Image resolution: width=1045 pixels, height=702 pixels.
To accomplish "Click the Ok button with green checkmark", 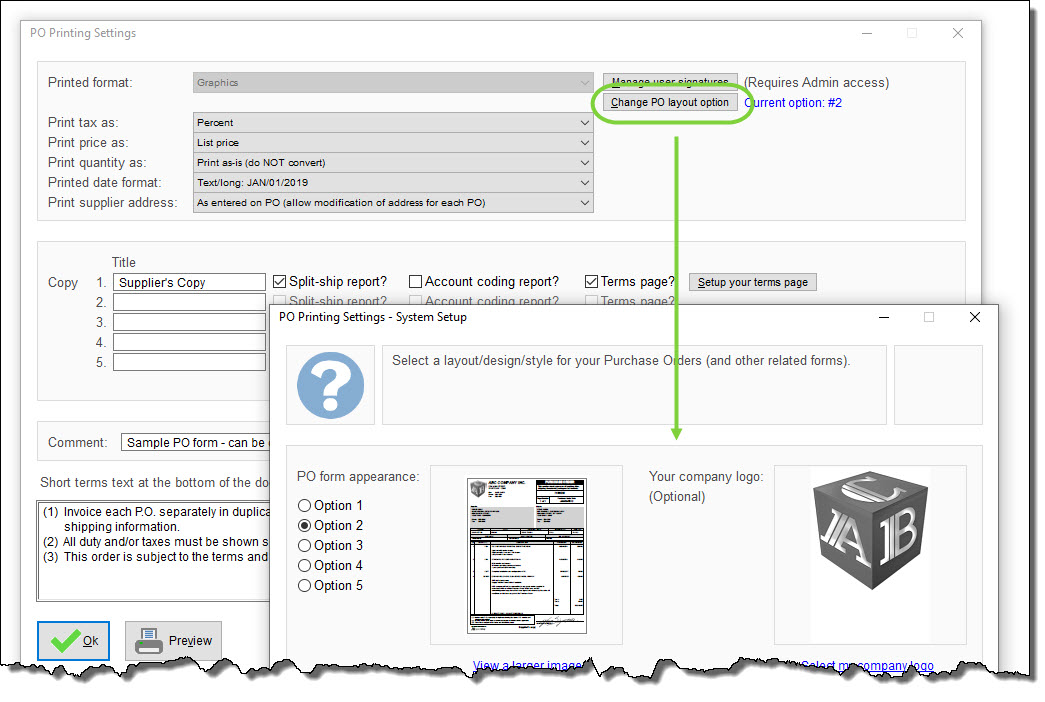I will (73, 641).
